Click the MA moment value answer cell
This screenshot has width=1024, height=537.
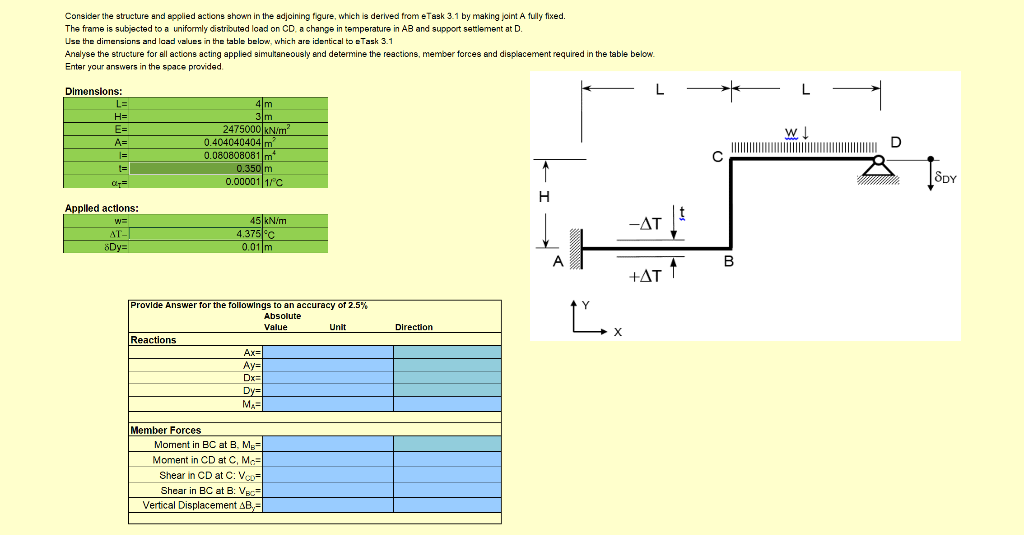click(x=328, y=404)
